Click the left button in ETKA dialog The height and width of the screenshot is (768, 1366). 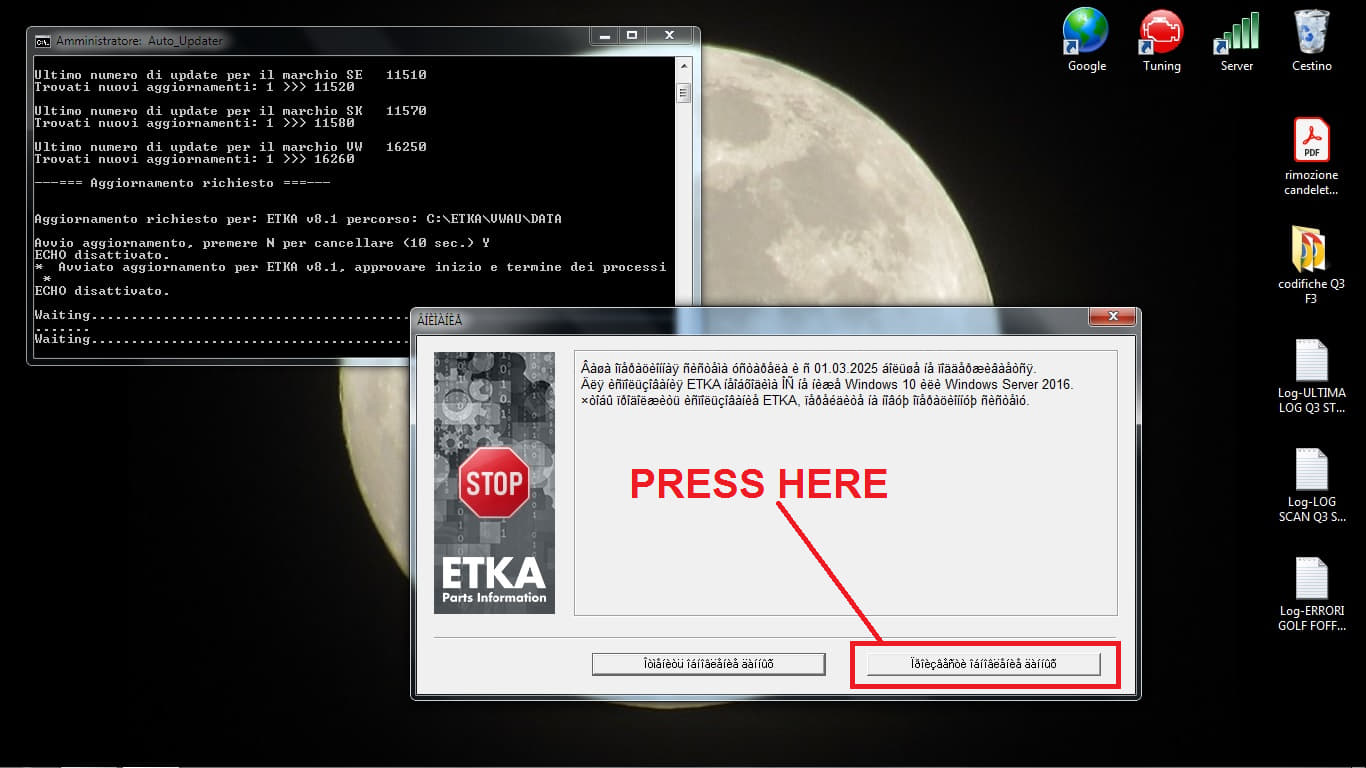point(708,664)
